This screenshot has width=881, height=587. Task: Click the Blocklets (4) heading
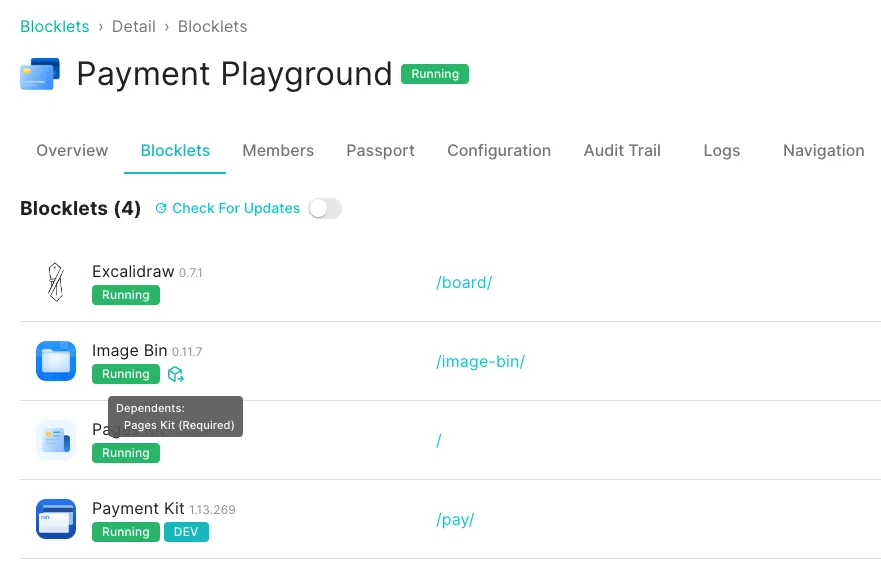tap(80, 208)
